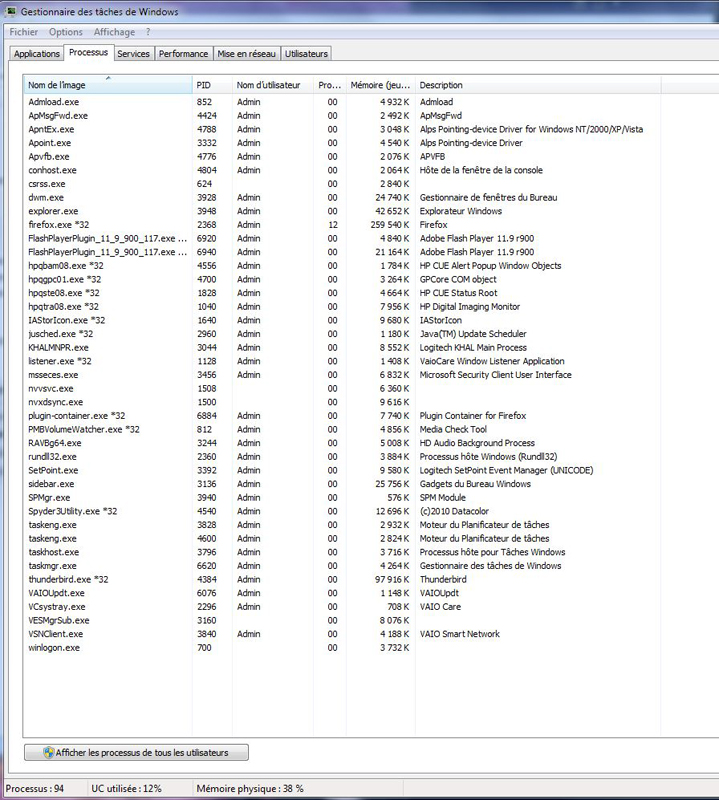Select the hpqgpc01.exe *32 process
719x800 pixels.
[x=344, y=280]
